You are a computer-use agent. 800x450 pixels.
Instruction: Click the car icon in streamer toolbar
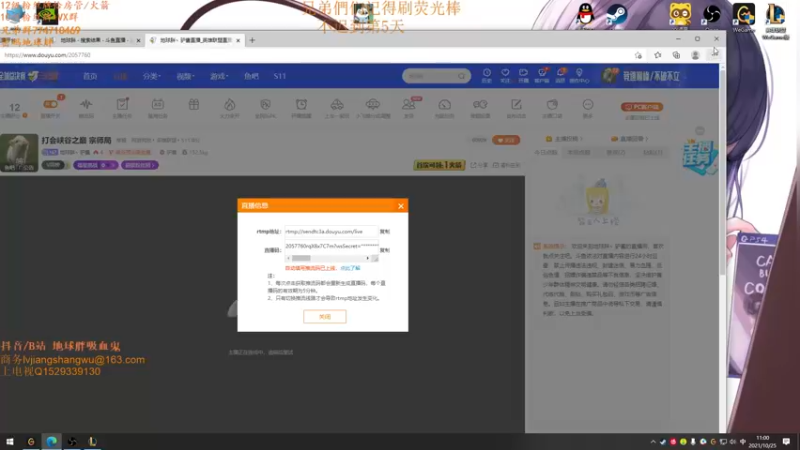(337, 105)
